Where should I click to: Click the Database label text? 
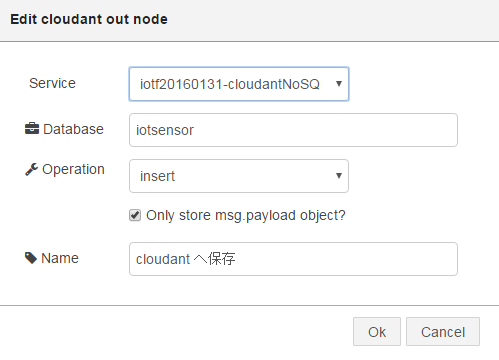click(73, 129)
